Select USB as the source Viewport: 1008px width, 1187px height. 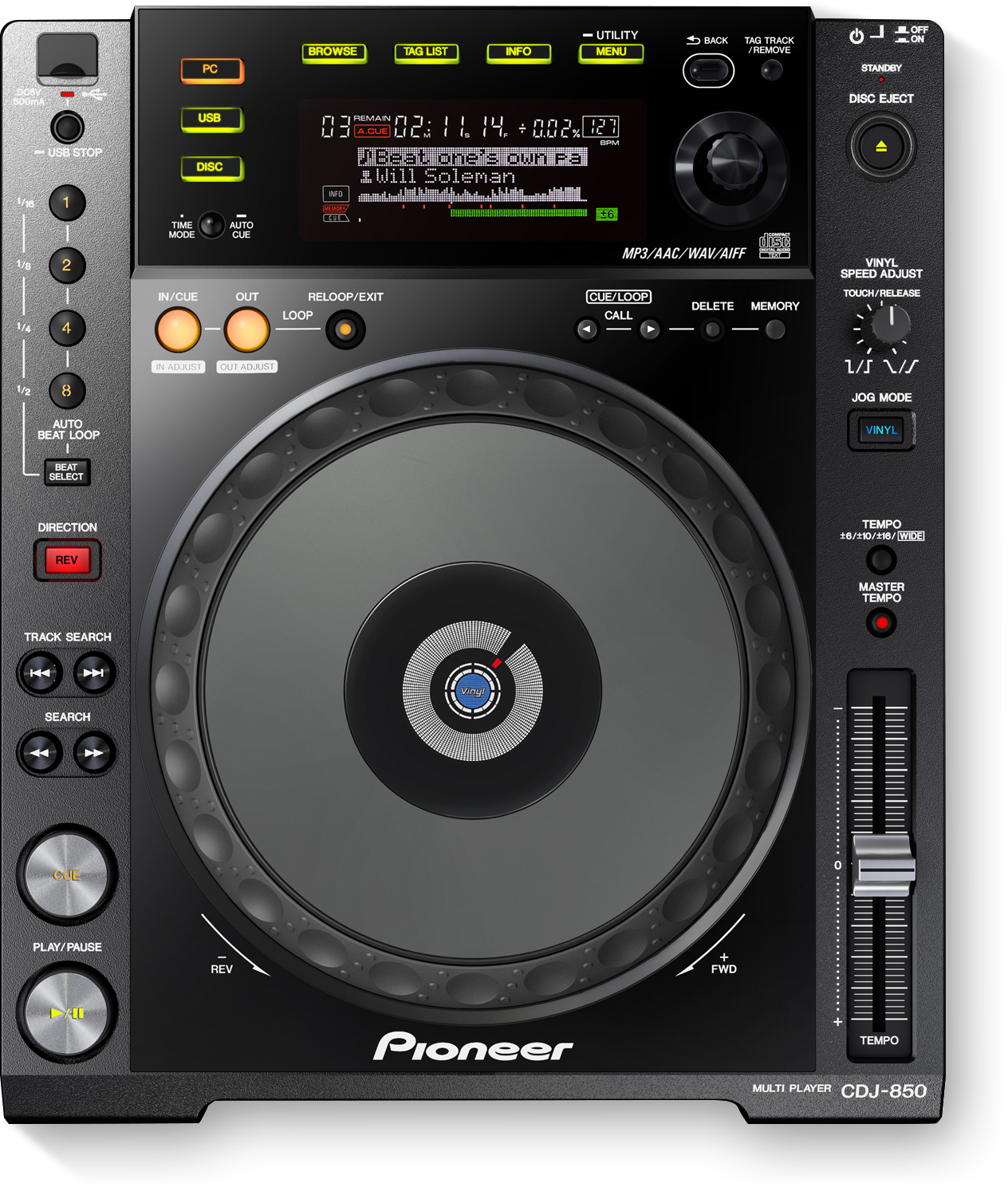(x=211, y=119)
